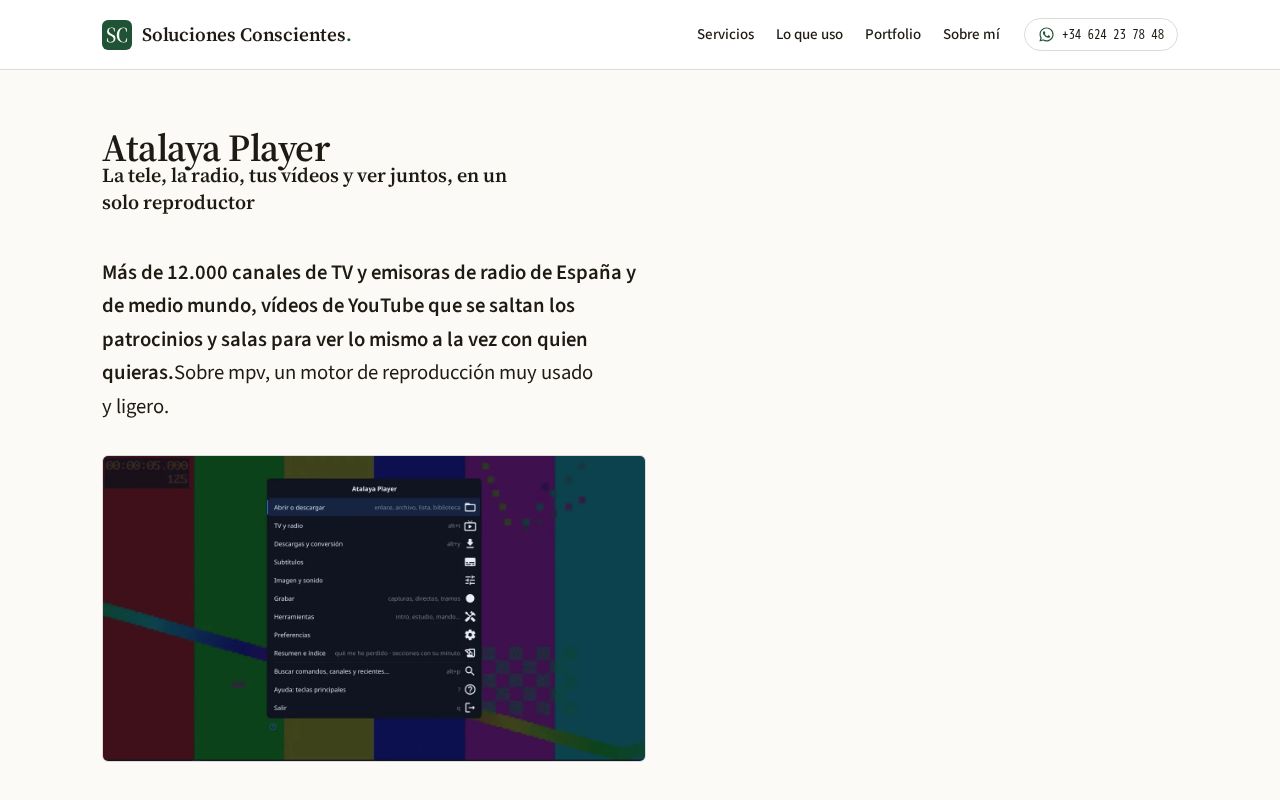
Task: Click the TV icon next to TV y radio
Action: coord(470,526)
